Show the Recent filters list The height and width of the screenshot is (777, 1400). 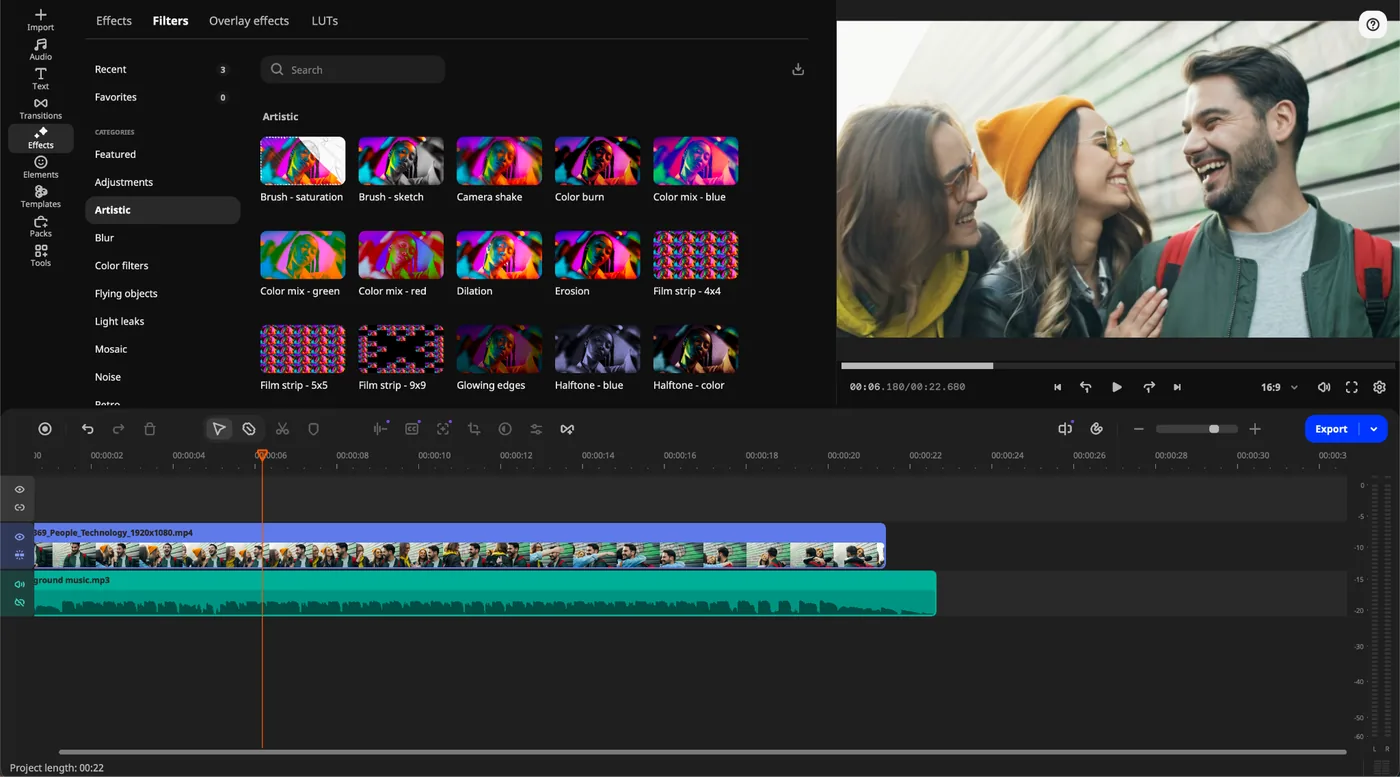point(163,70)
